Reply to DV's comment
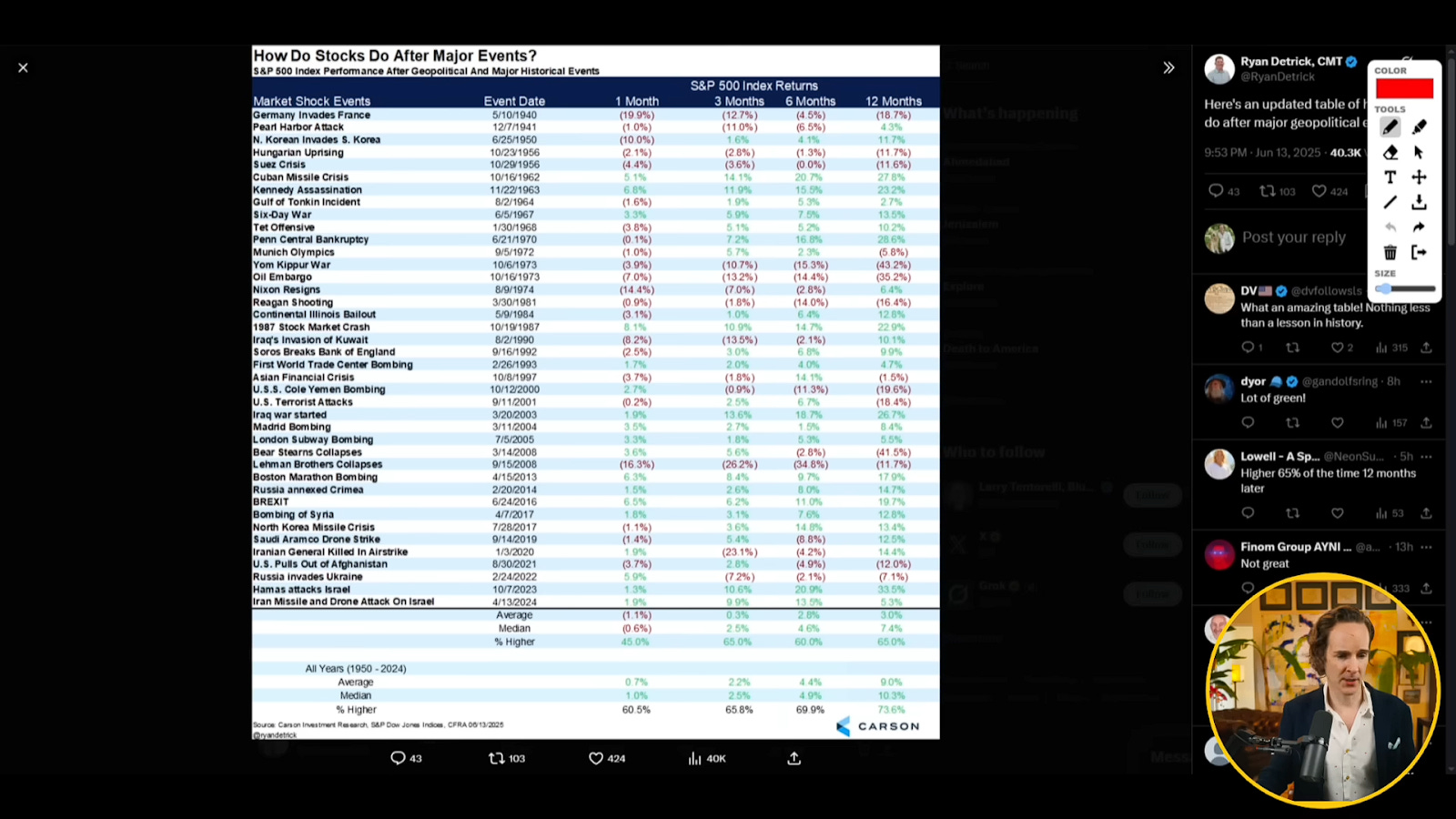1456x819 pixels. tap(1251, 348)
